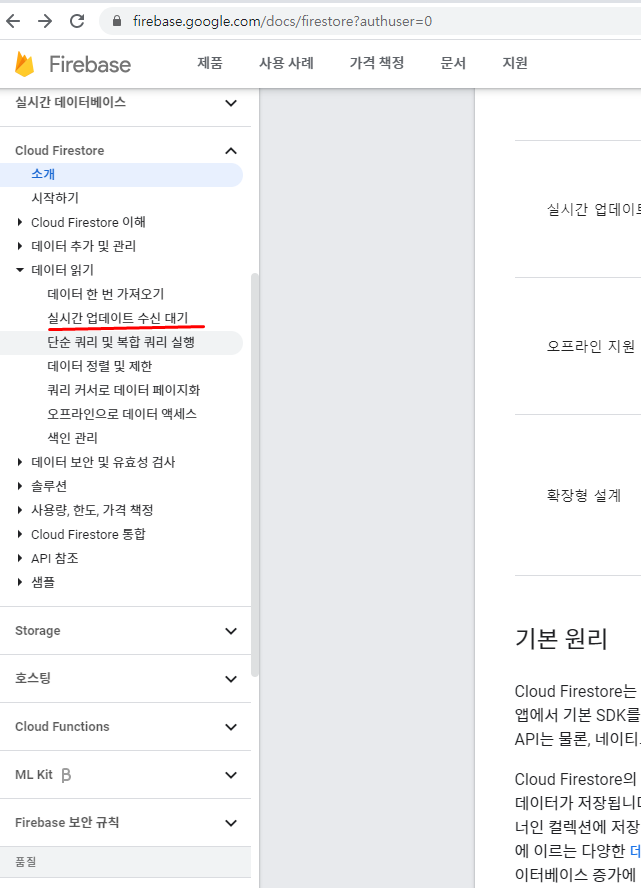Click the Firebase flame logo

click(x=24, y=63)
